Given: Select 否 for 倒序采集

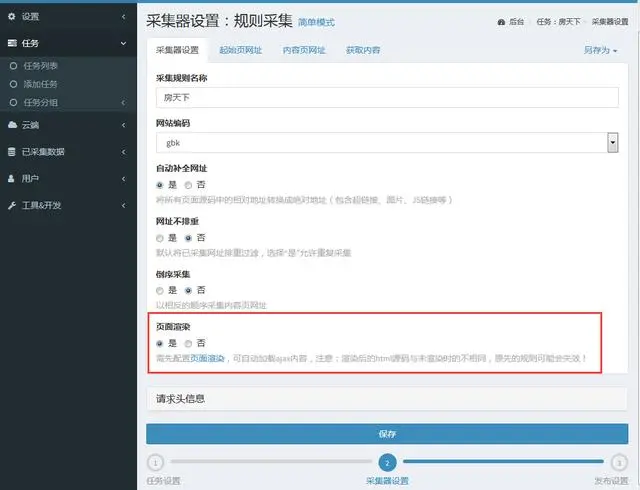Looking at the screenshot, I should coord(188,290).
